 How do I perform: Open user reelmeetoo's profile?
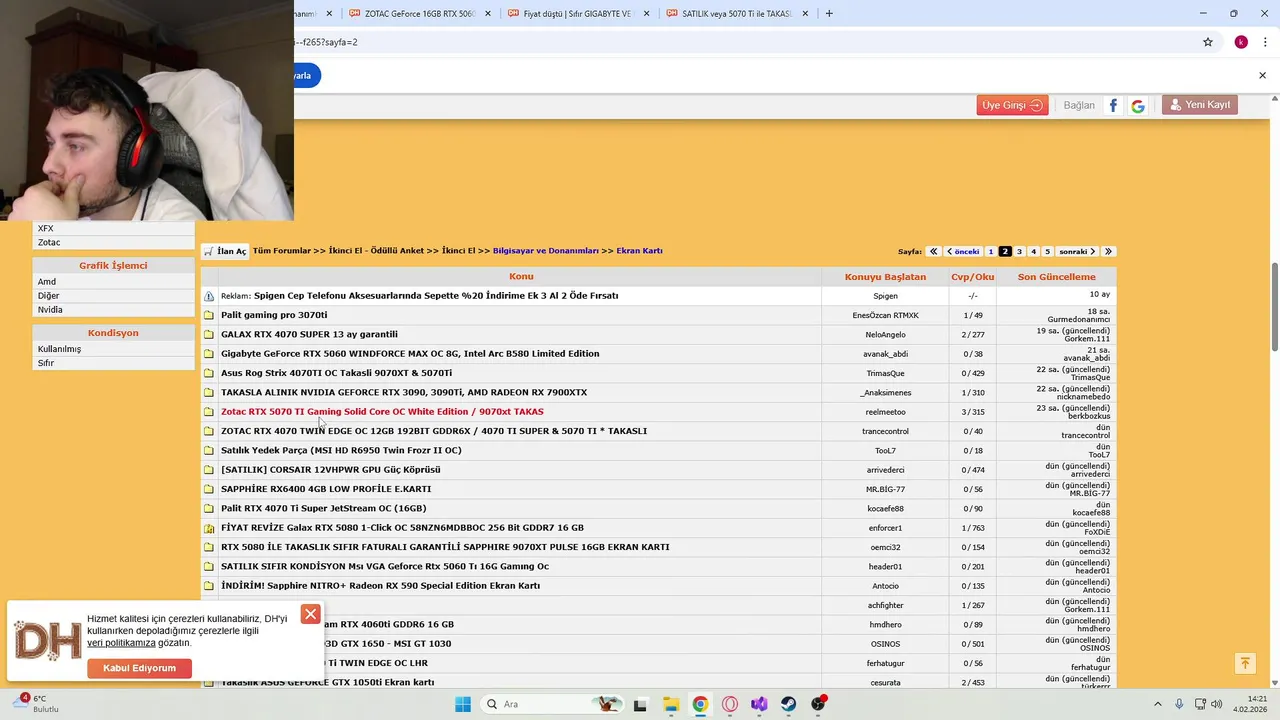pyautogui.click(x=885, y=412)
